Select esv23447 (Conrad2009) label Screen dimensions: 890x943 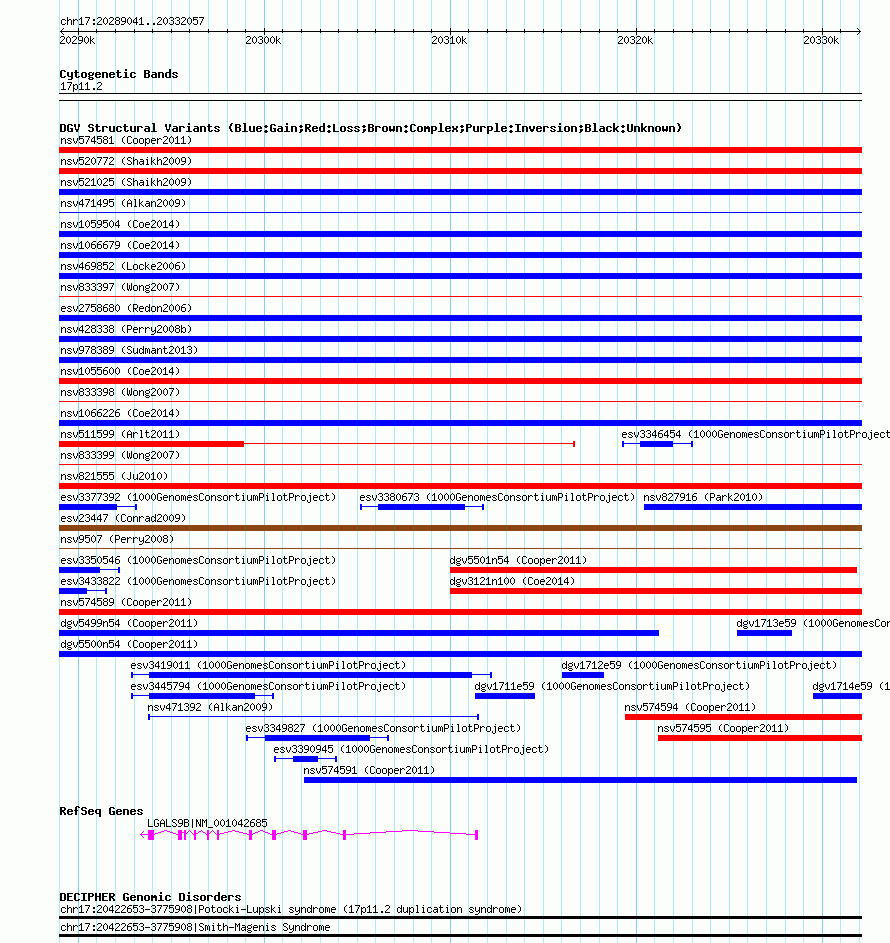(x=123, y=518)
